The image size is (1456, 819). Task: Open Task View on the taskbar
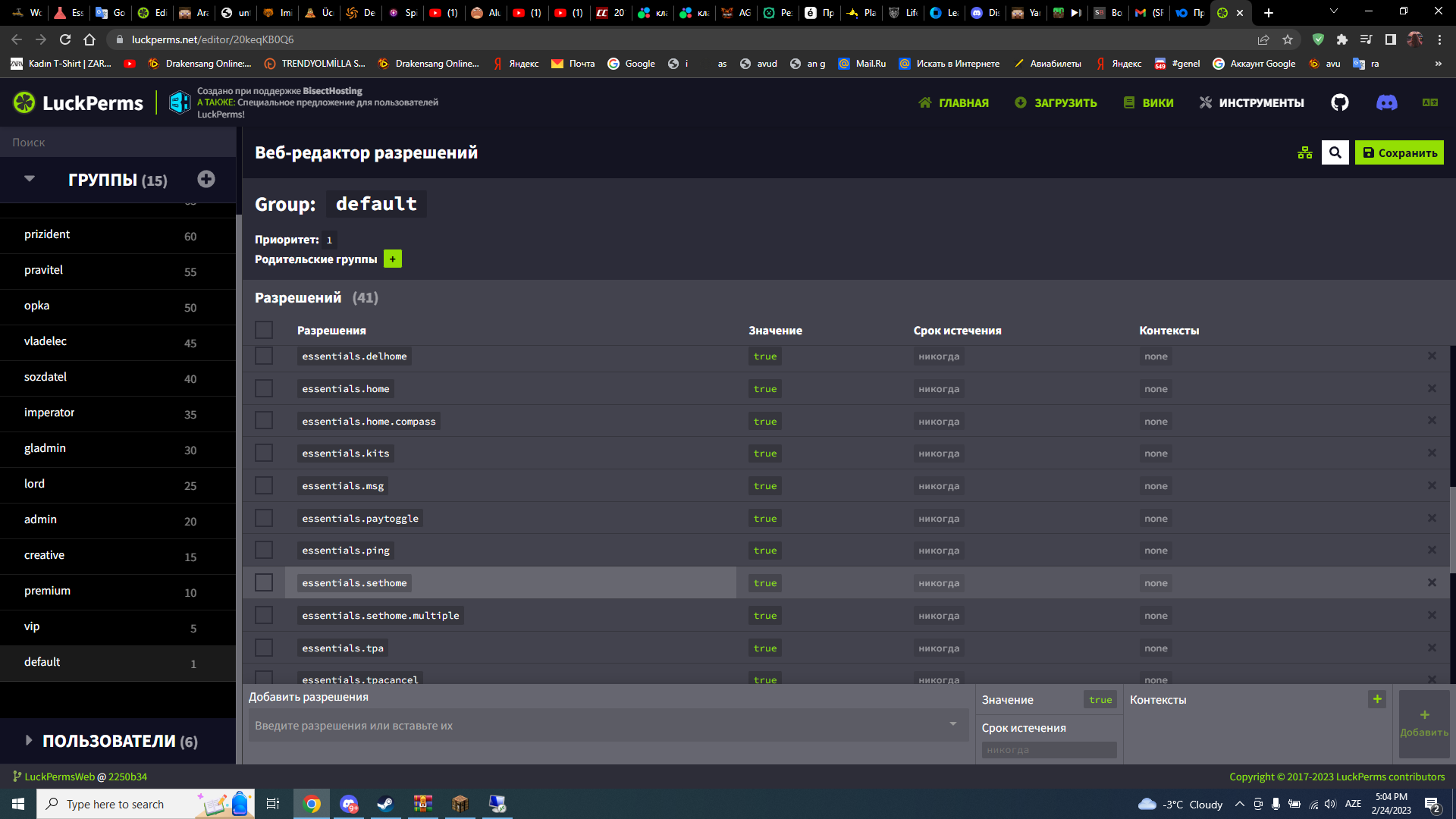point(273,804)
